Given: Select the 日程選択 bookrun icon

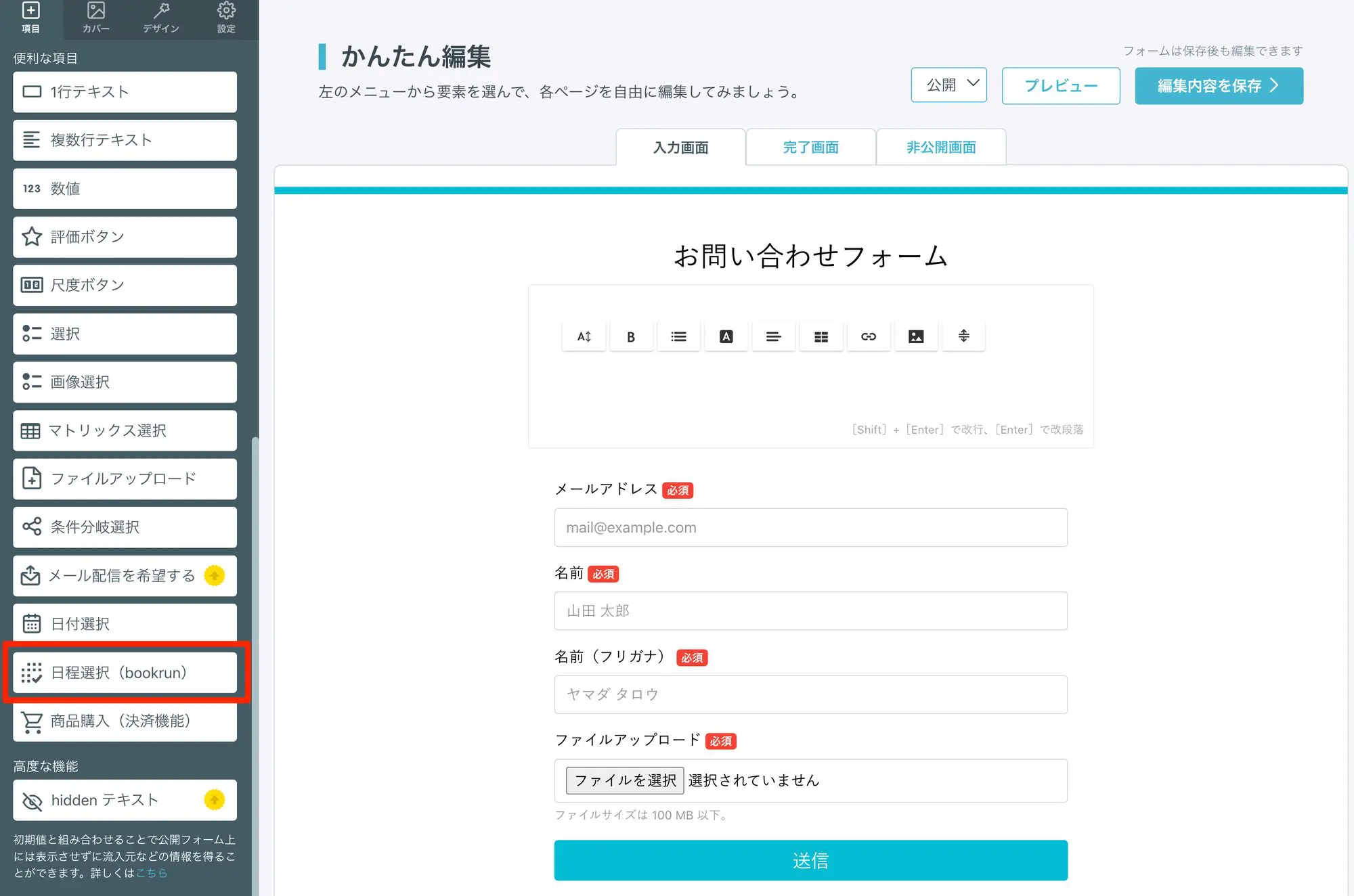Looking at the screenshot, I should pos(31,672).
